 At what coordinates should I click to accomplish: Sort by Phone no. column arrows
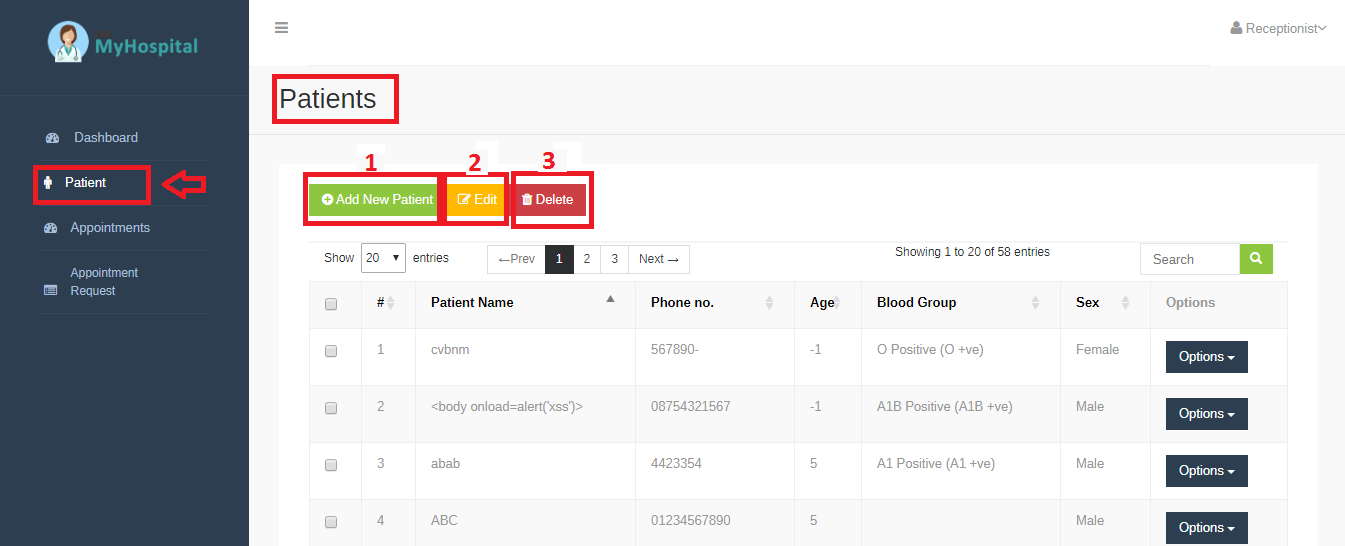(769, 302)
